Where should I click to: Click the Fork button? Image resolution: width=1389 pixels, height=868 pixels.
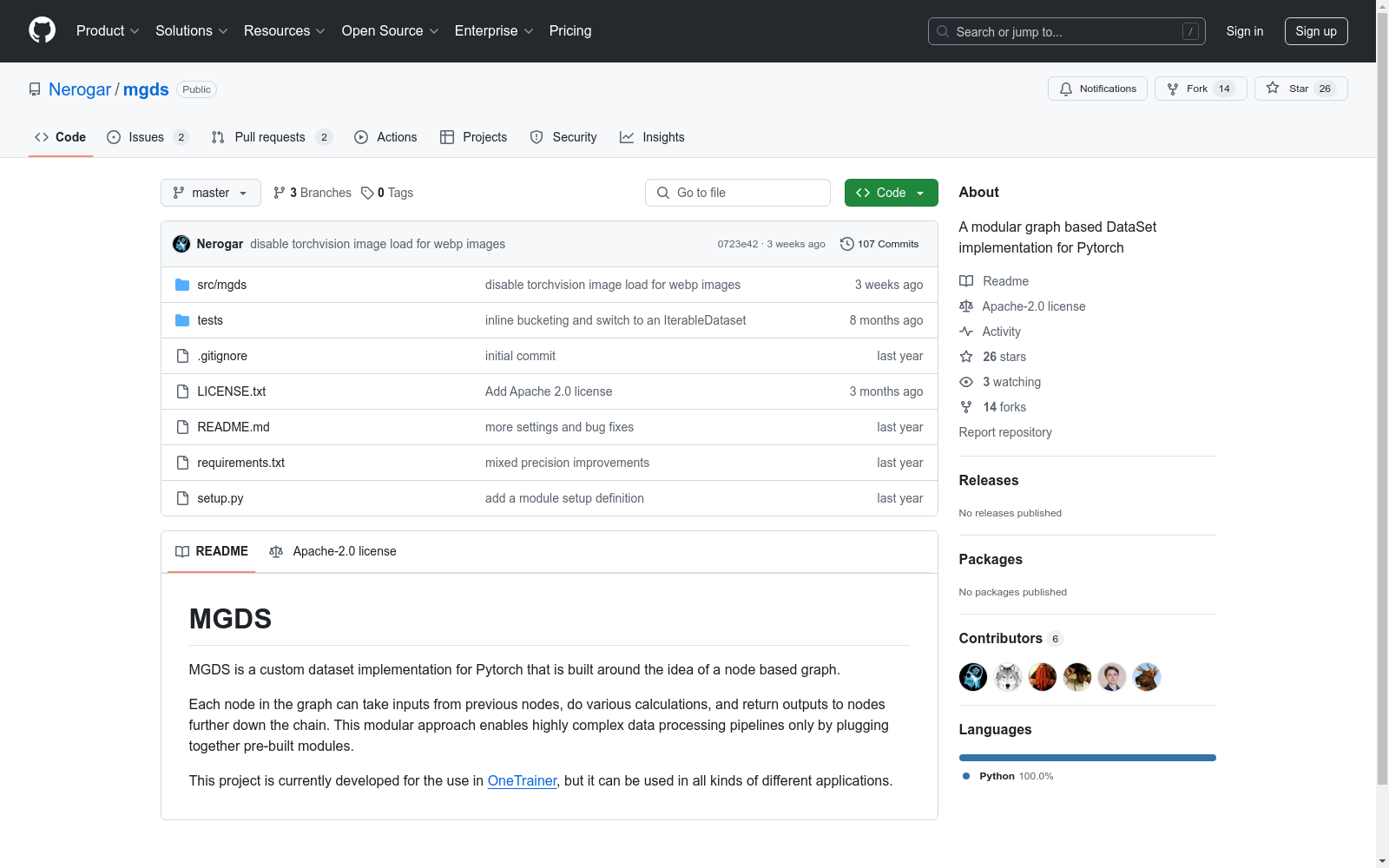1201,89
